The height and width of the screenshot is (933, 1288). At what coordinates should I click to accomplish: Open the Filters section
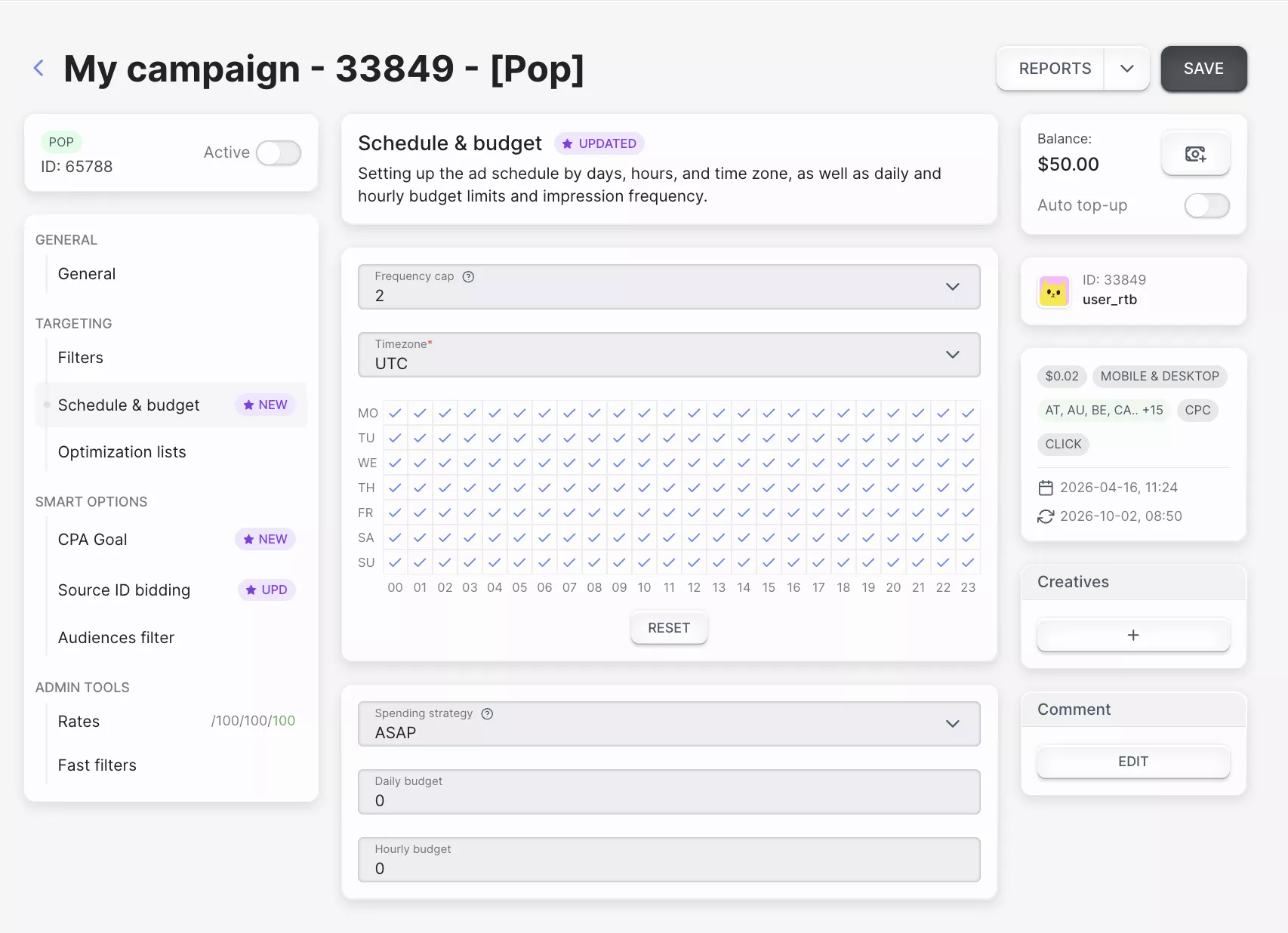point(81,358)
